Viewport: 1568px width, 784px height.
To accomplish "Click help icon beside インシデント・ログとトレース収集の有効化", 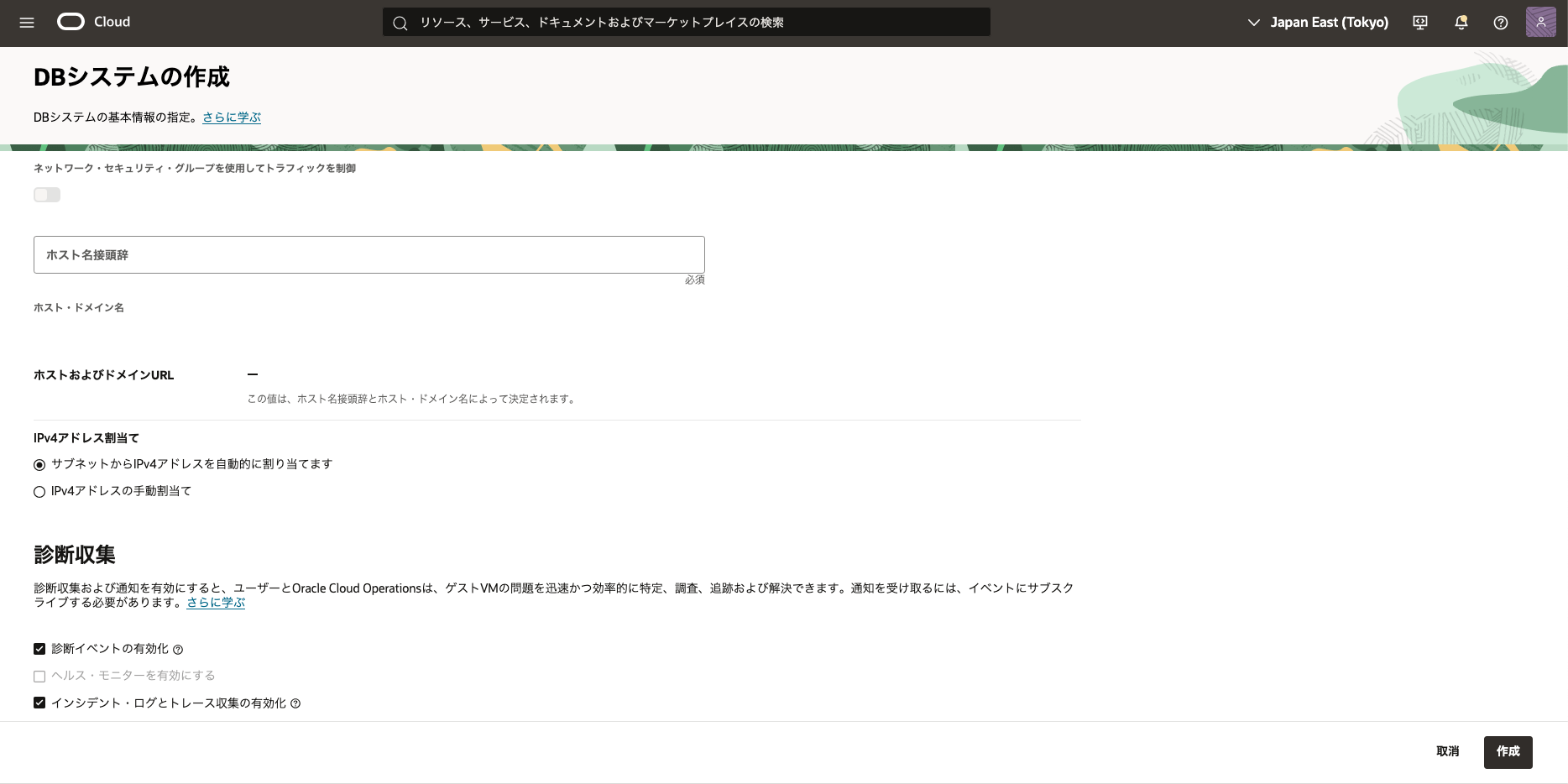I will 295,704.
